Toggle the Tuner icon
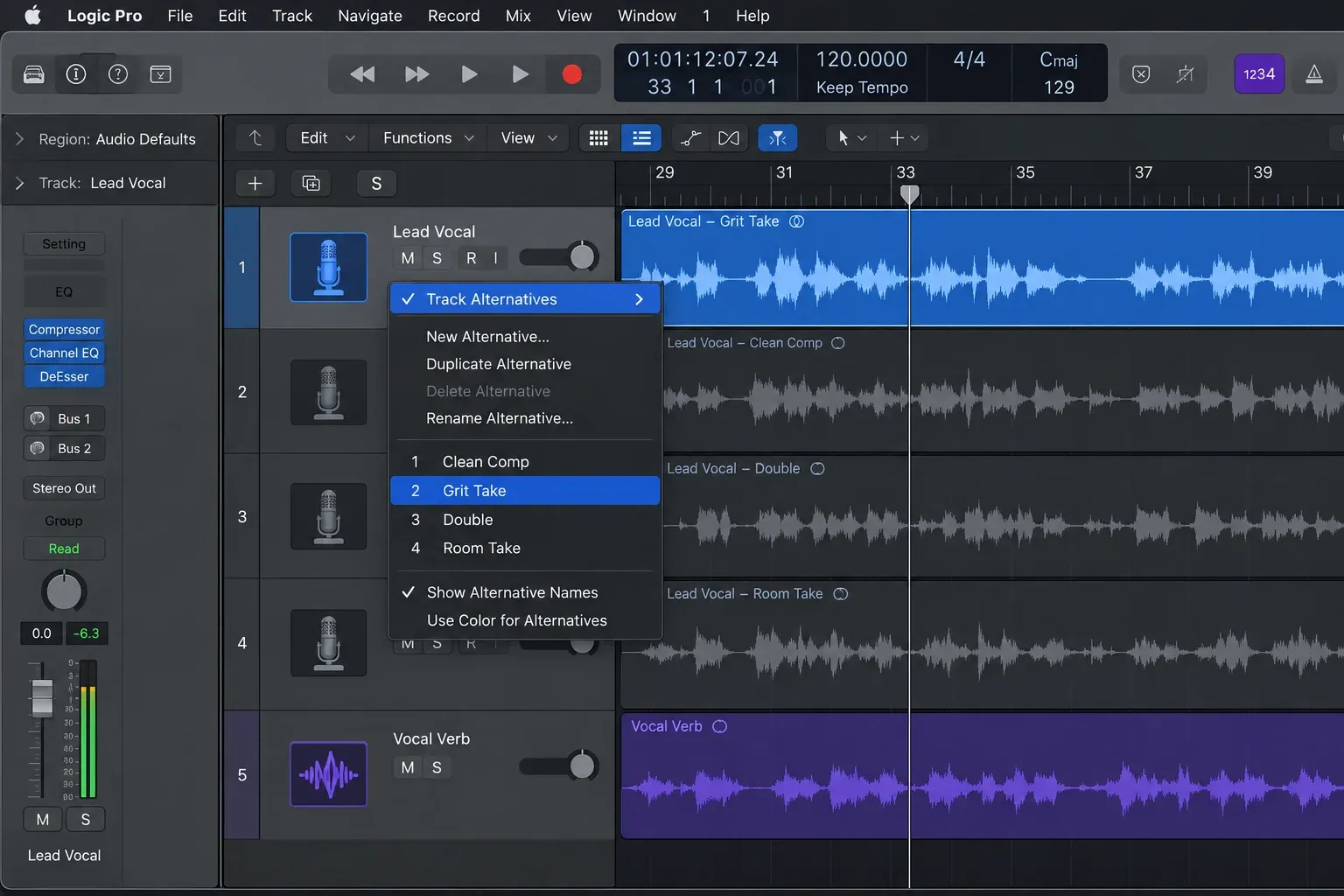The image size is (1344, 896). (1185, 74)
